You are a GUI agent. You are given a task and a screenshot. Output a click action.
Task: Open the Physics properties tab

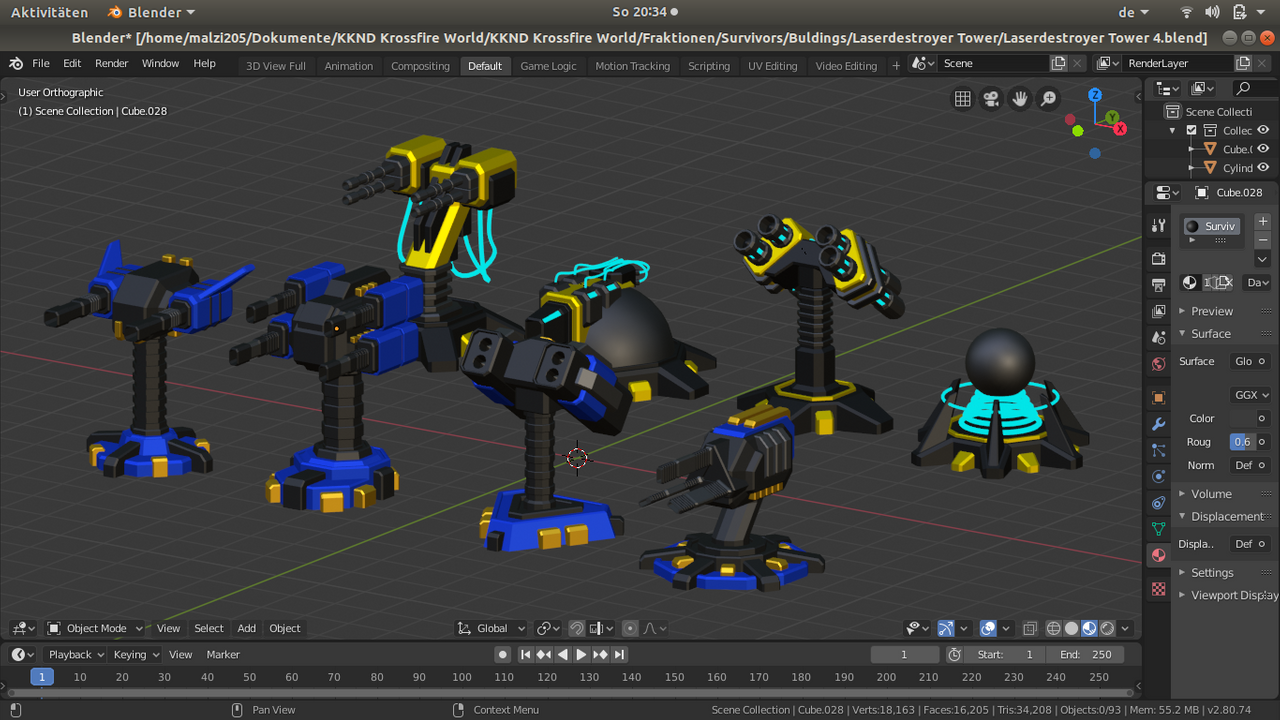click(1158, 476)
